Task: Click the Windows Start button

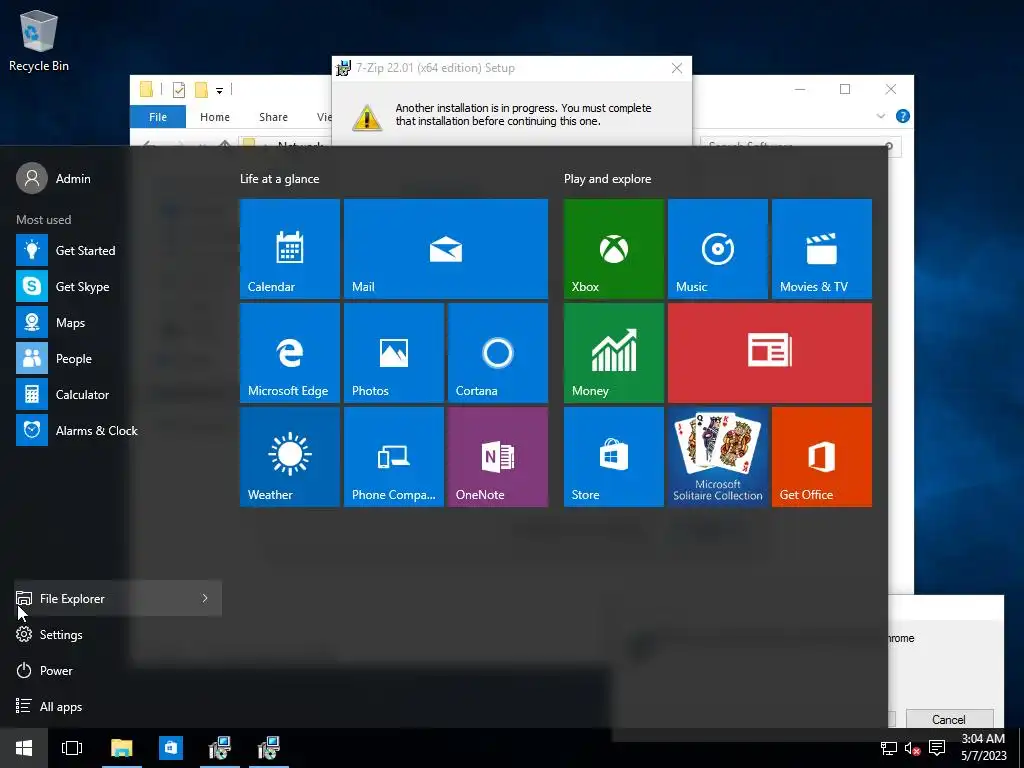Action: click(x=24, y=748)
